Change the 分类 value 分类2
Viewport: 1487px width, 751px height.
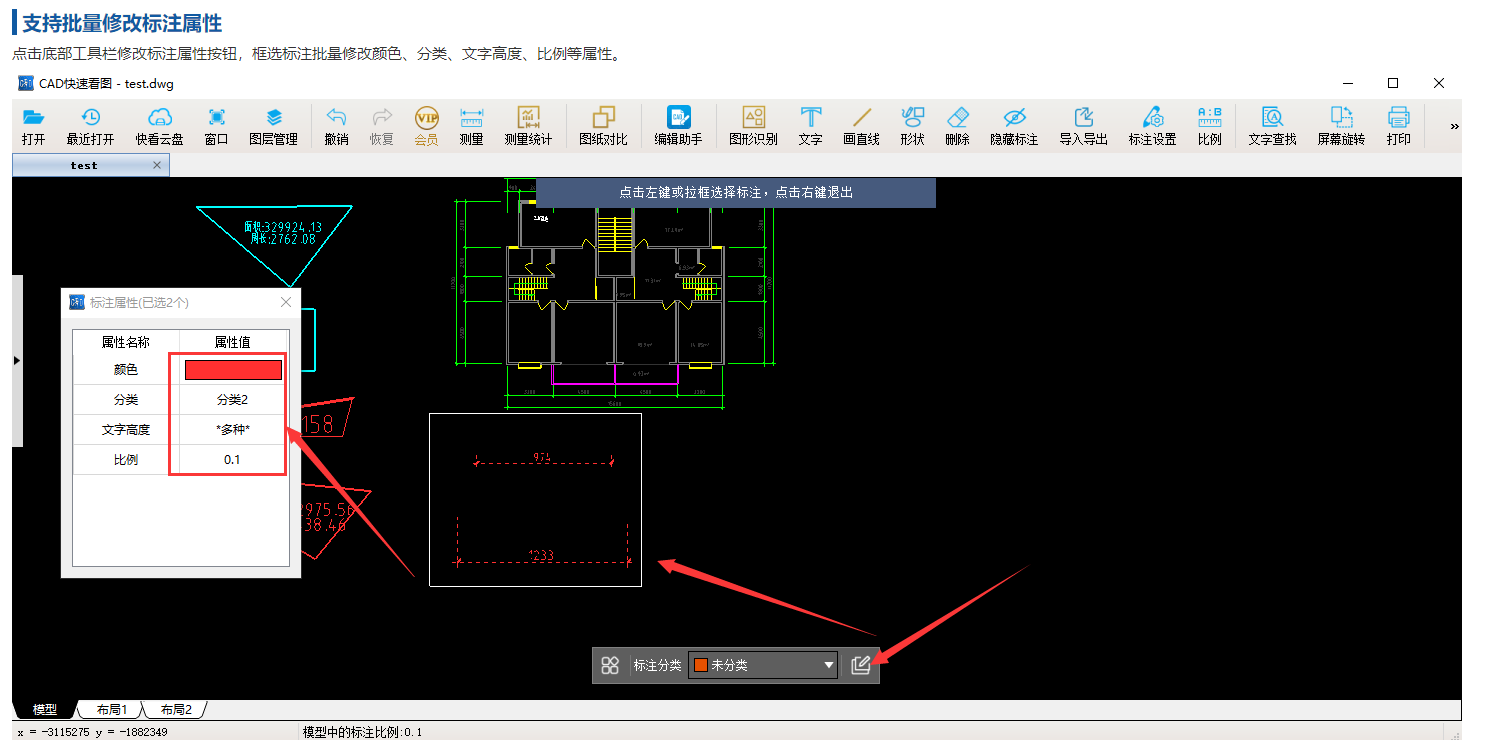233,400
